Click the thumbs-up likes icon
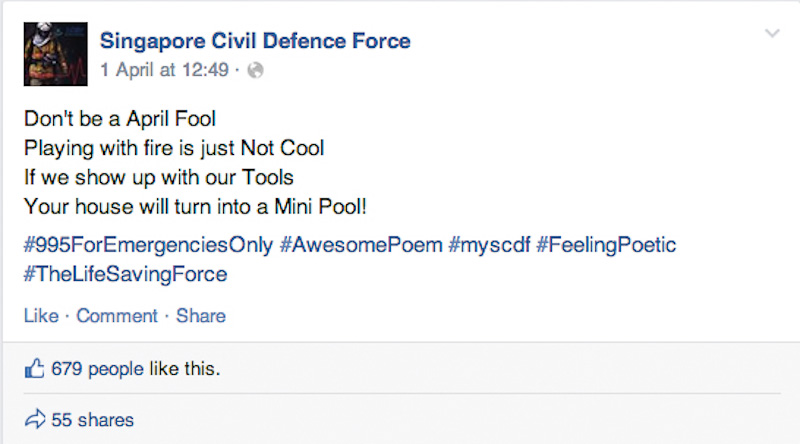This screenshot has height=444, width=800. point(34,368)
